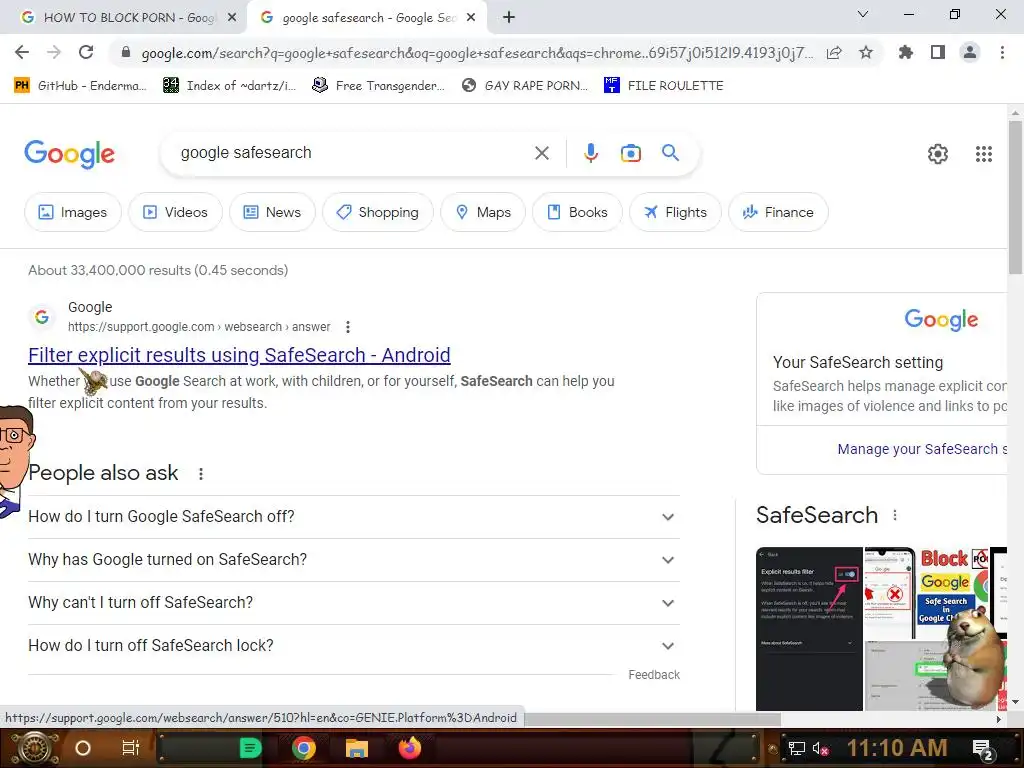Open Firefox from the taskbar
1024x768 pixels.
click(x=410, y=748)
